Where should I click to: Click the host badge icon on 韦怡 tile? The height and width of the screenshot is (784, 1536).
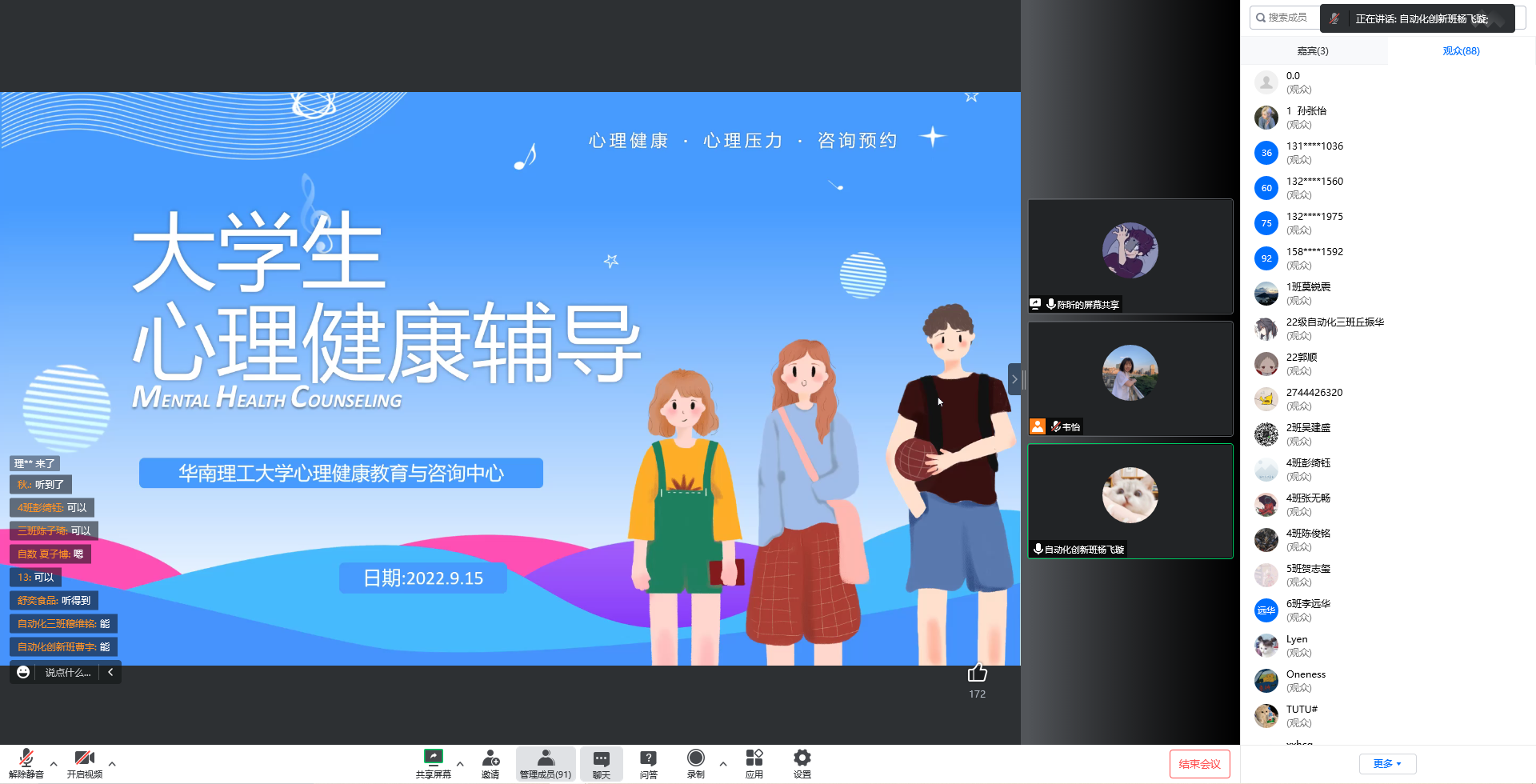click(x=1038, y=426)
